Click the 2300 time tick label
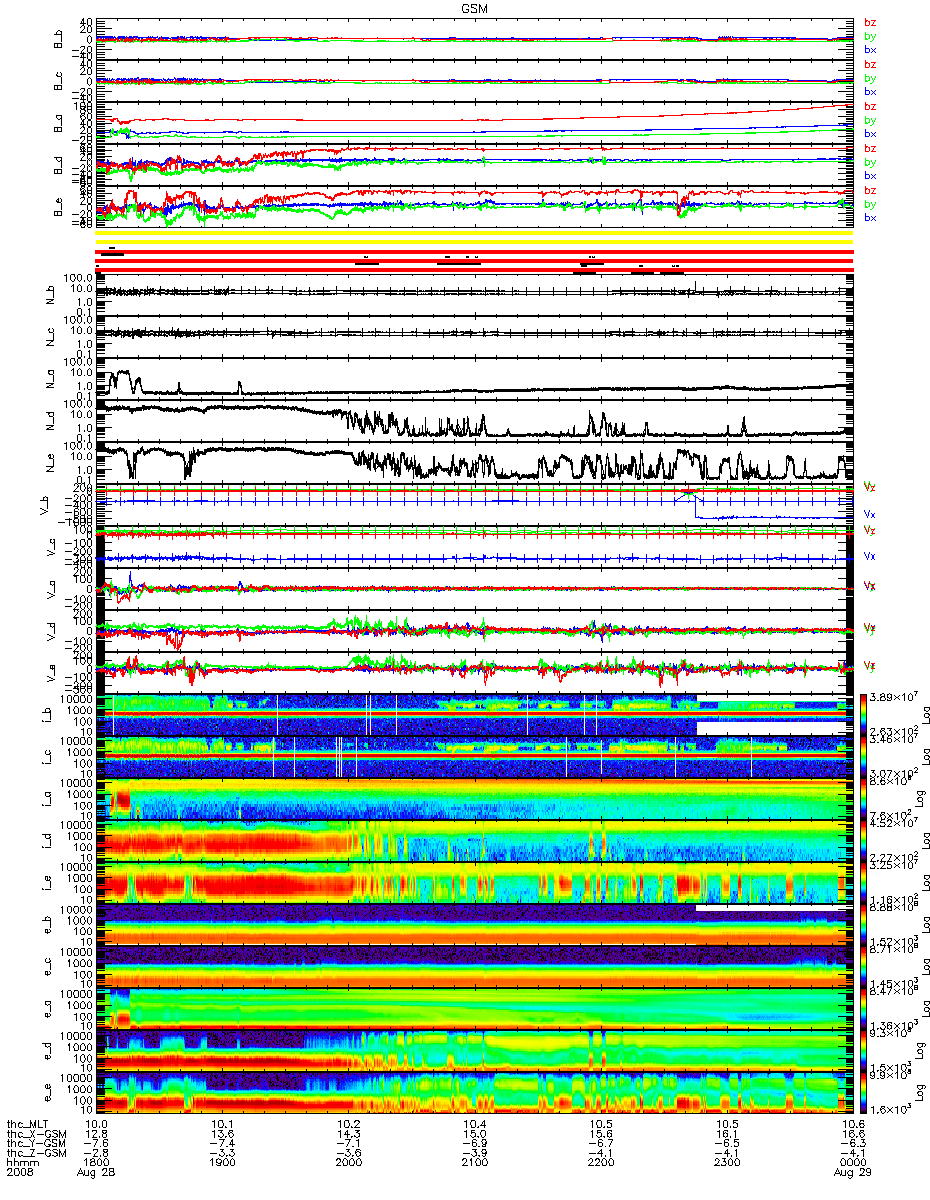The image size is (930, 1200). click(x=725, y=1162)
